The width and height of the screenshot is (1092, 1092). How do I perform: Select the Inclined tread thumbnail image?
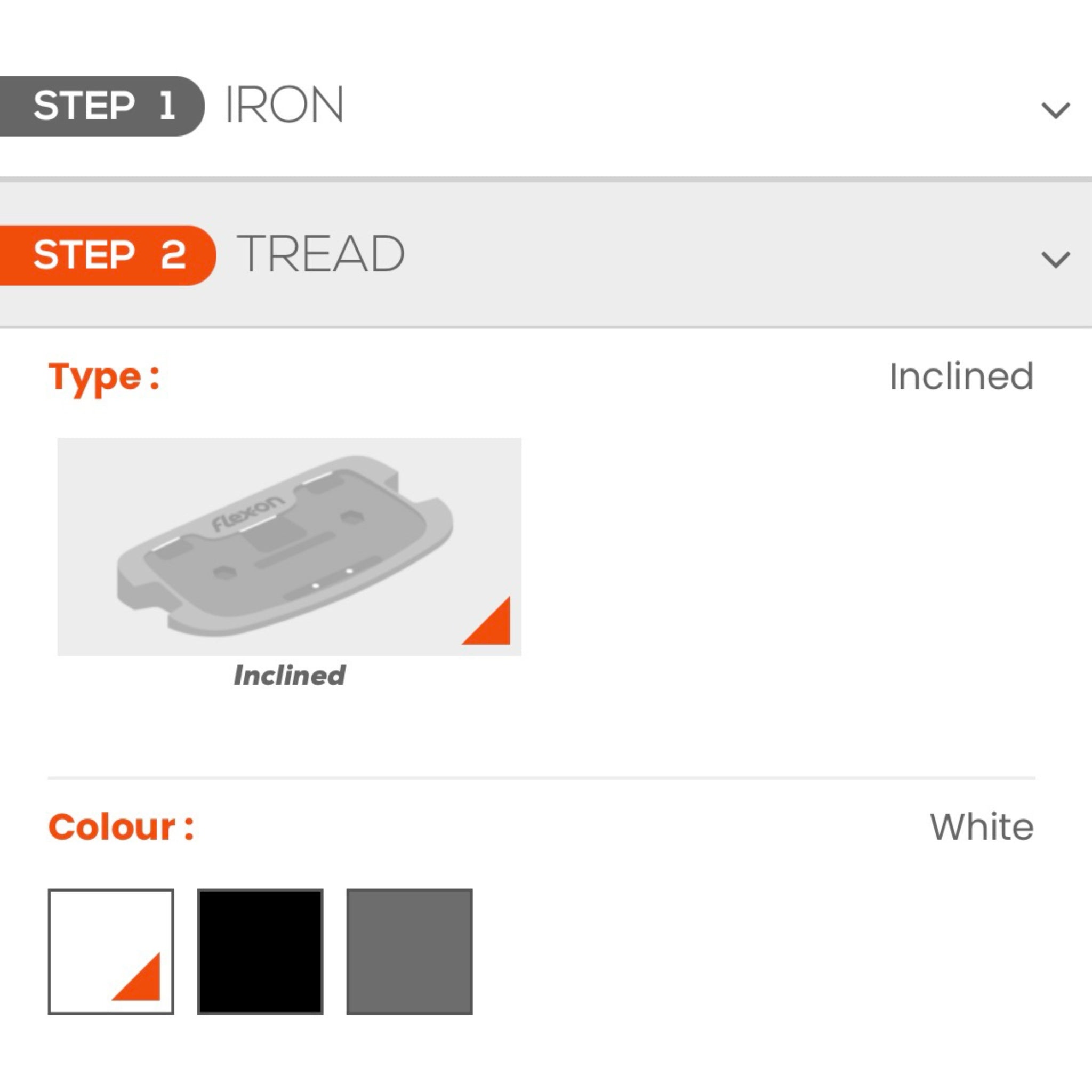289,546
